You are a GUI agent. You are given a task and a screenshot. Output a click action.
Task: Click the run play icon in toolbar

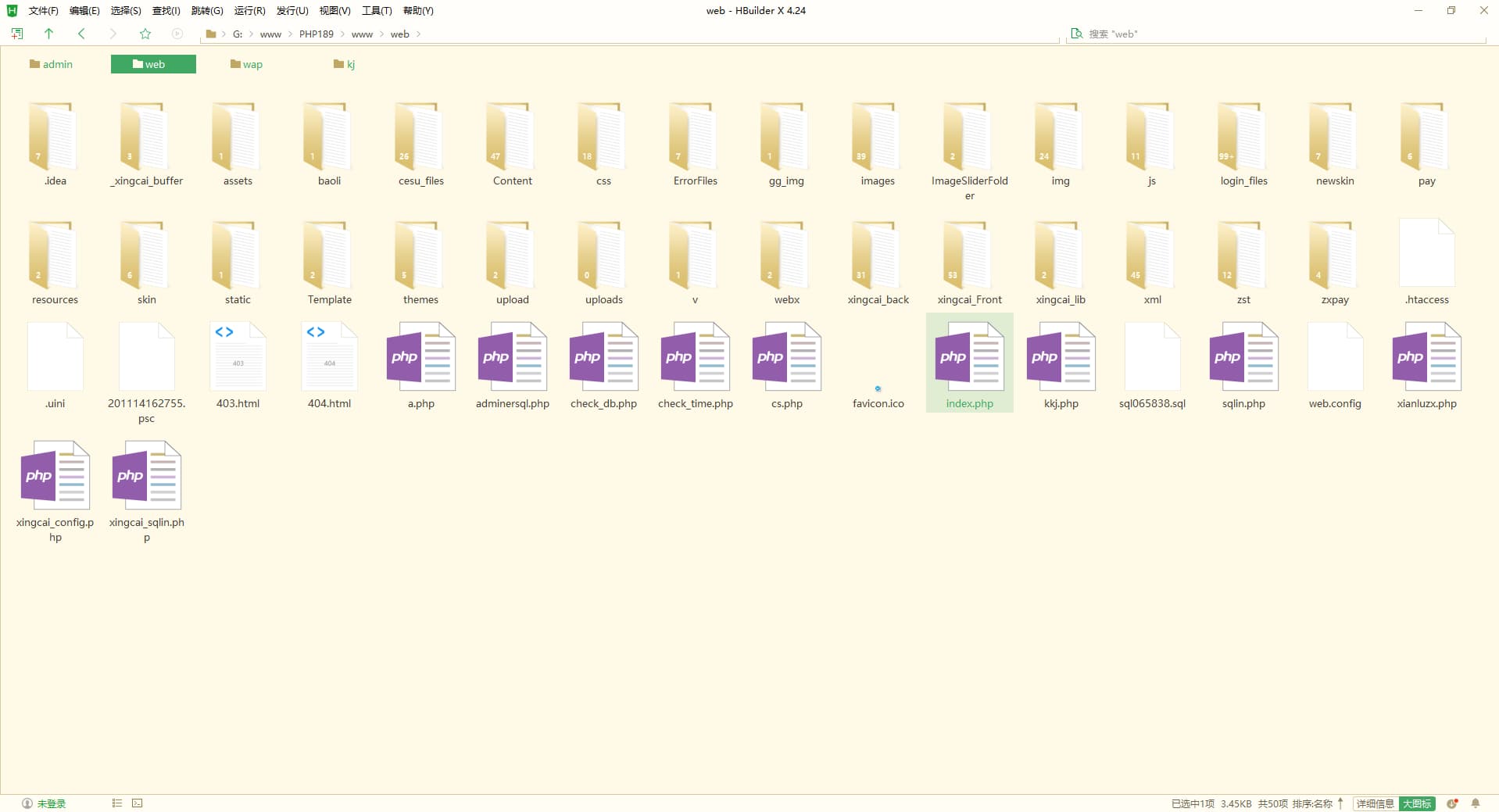177,34
